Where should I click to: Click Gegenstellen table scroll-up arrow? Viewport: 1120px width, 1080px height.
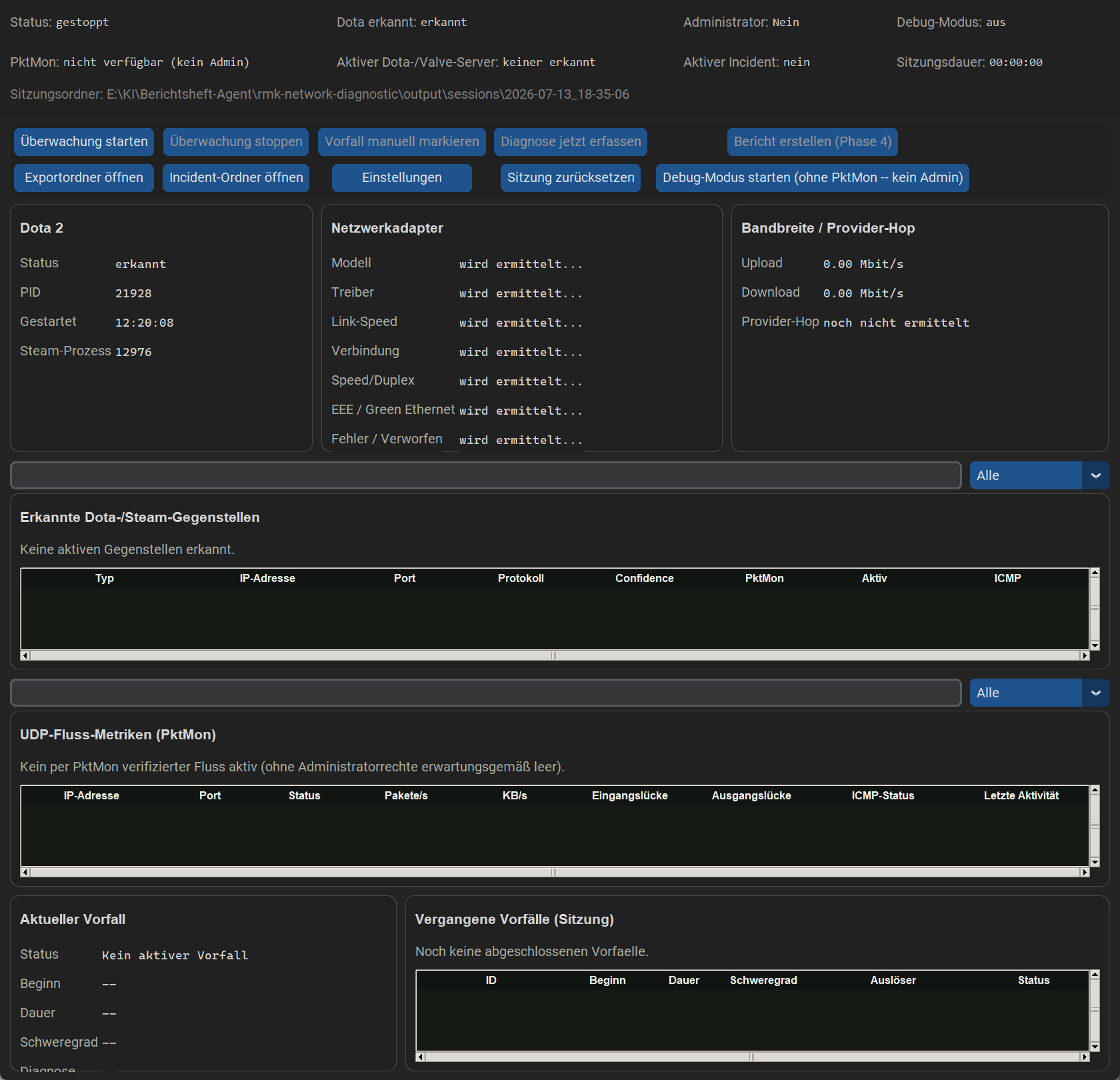pyautogui.click(x=1095, y=573)
